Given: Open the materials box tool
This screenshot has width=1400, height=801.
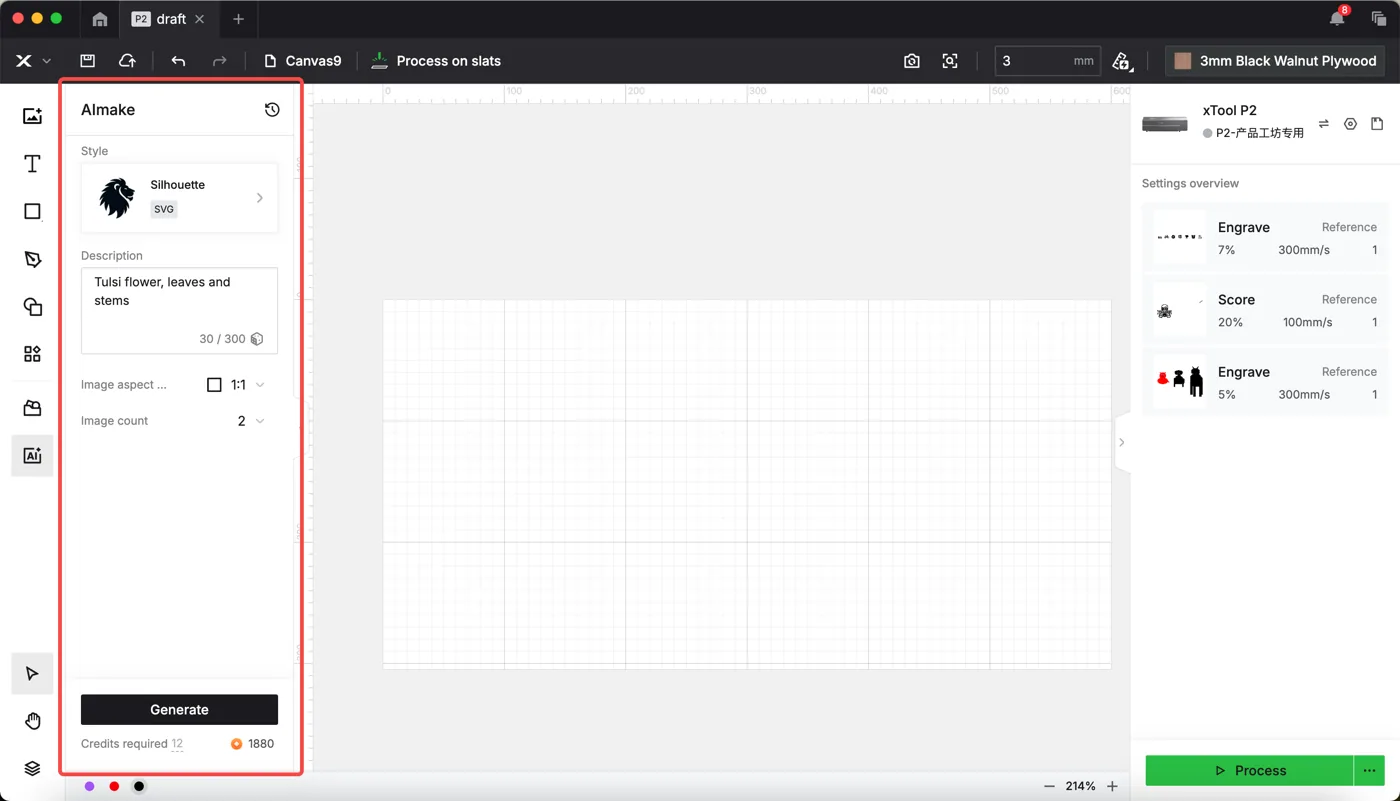Looking at the screenshot, I should [x=32, y=408].
